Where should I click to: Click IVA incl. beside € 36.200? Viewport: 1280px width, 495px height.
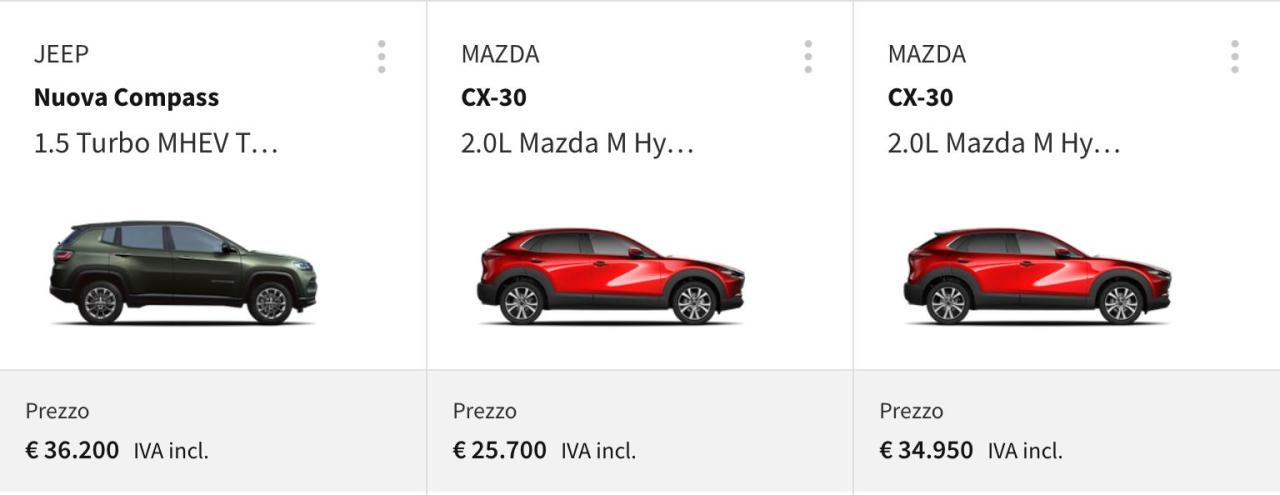click(171, 451)
